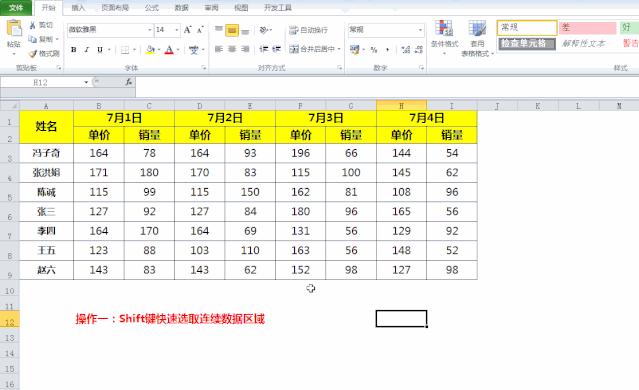Click the Increase Font Size icon

coord(187,30)
